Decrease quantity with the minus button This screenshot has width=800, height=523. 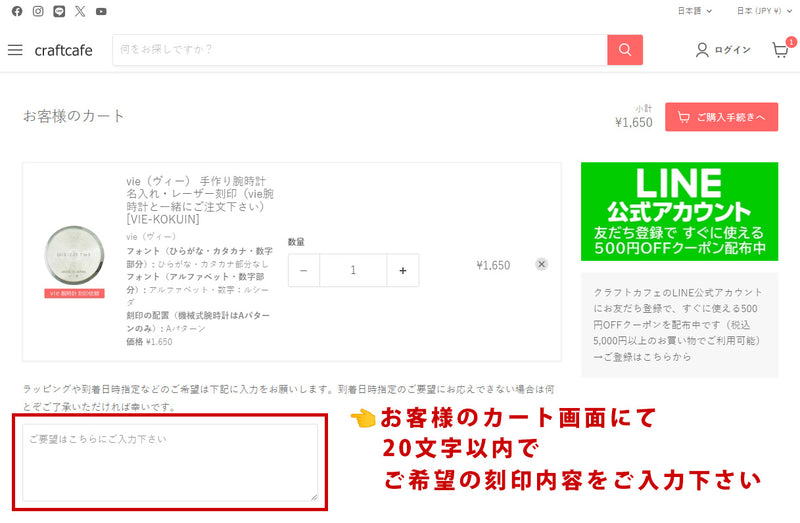(x=304, y=270)
